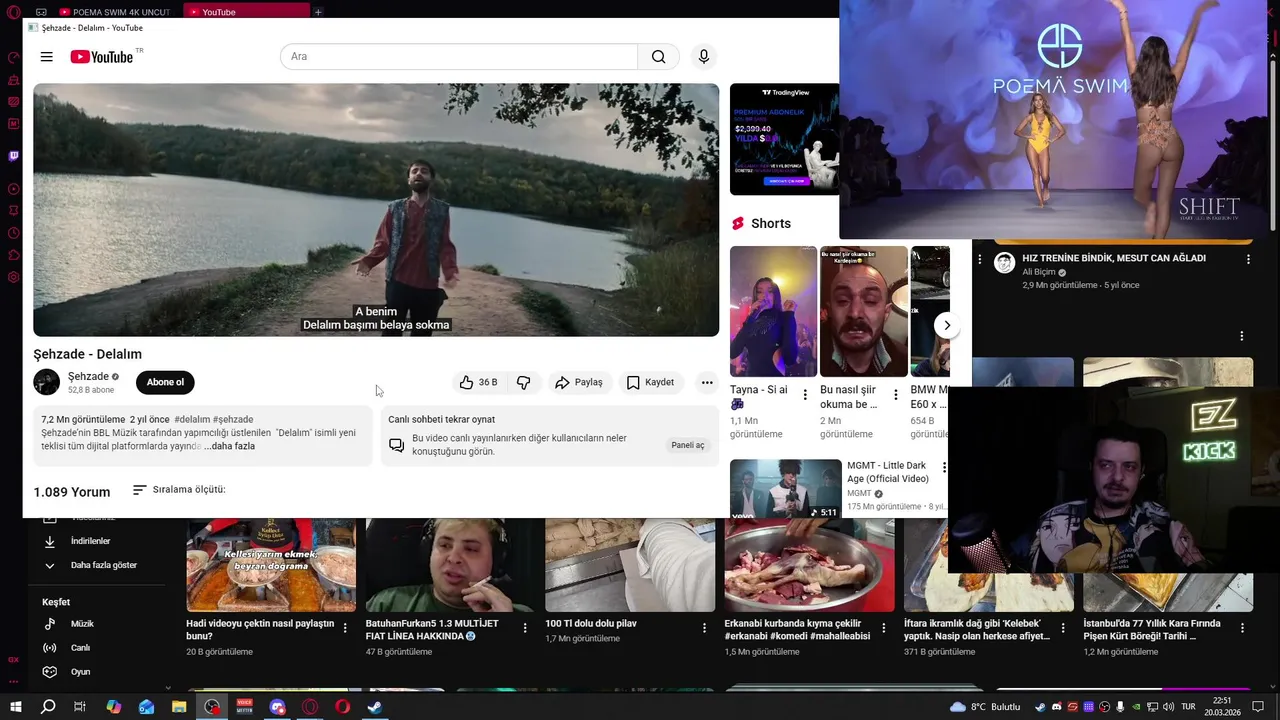Viewport: 1280px width, 720px height.
Task: Like the video showing 36 B
Action: tap(478, 382)
